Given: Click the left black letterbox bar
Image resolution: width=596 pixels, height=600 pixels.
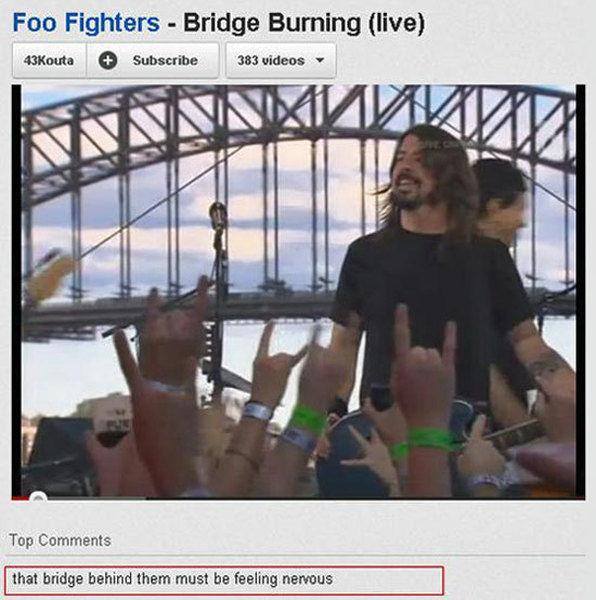Looking at the screenshot, I should (x=16, y=291).
